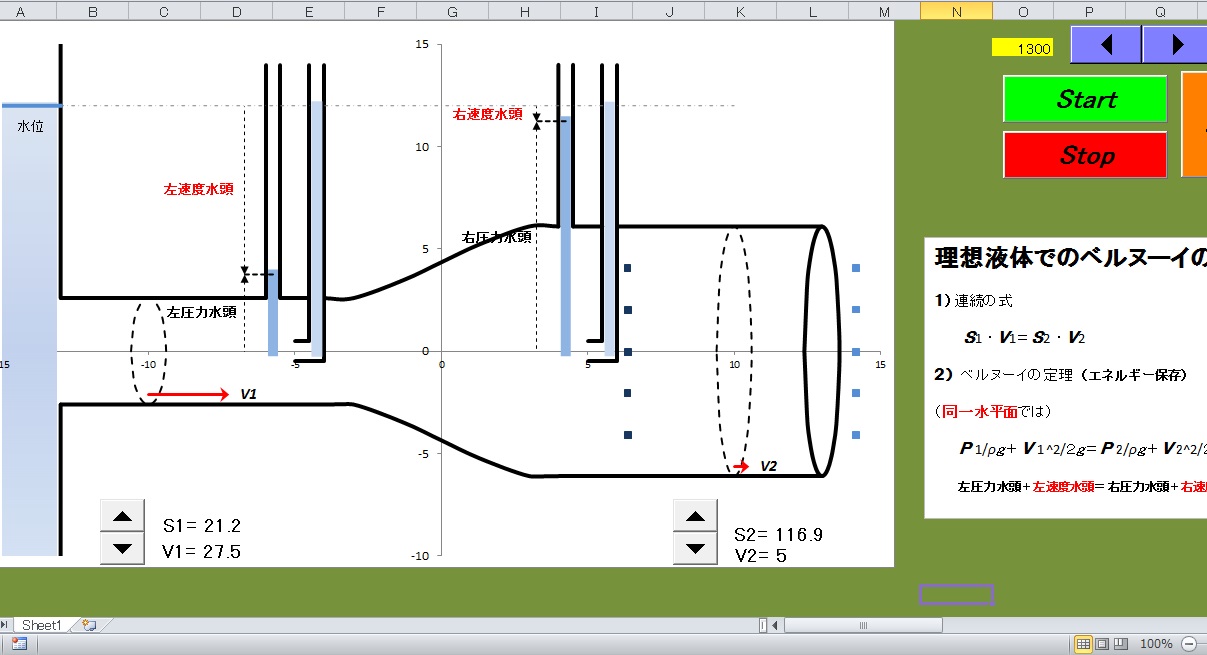Click the S2= 116.9 label

click(x=778, y=535)
